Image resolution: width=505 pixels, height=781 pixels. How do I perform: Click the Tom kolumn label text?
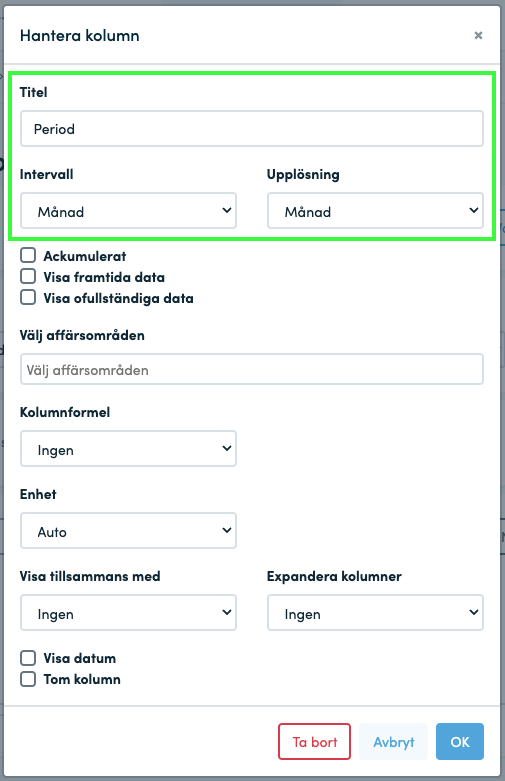point(82,679)
